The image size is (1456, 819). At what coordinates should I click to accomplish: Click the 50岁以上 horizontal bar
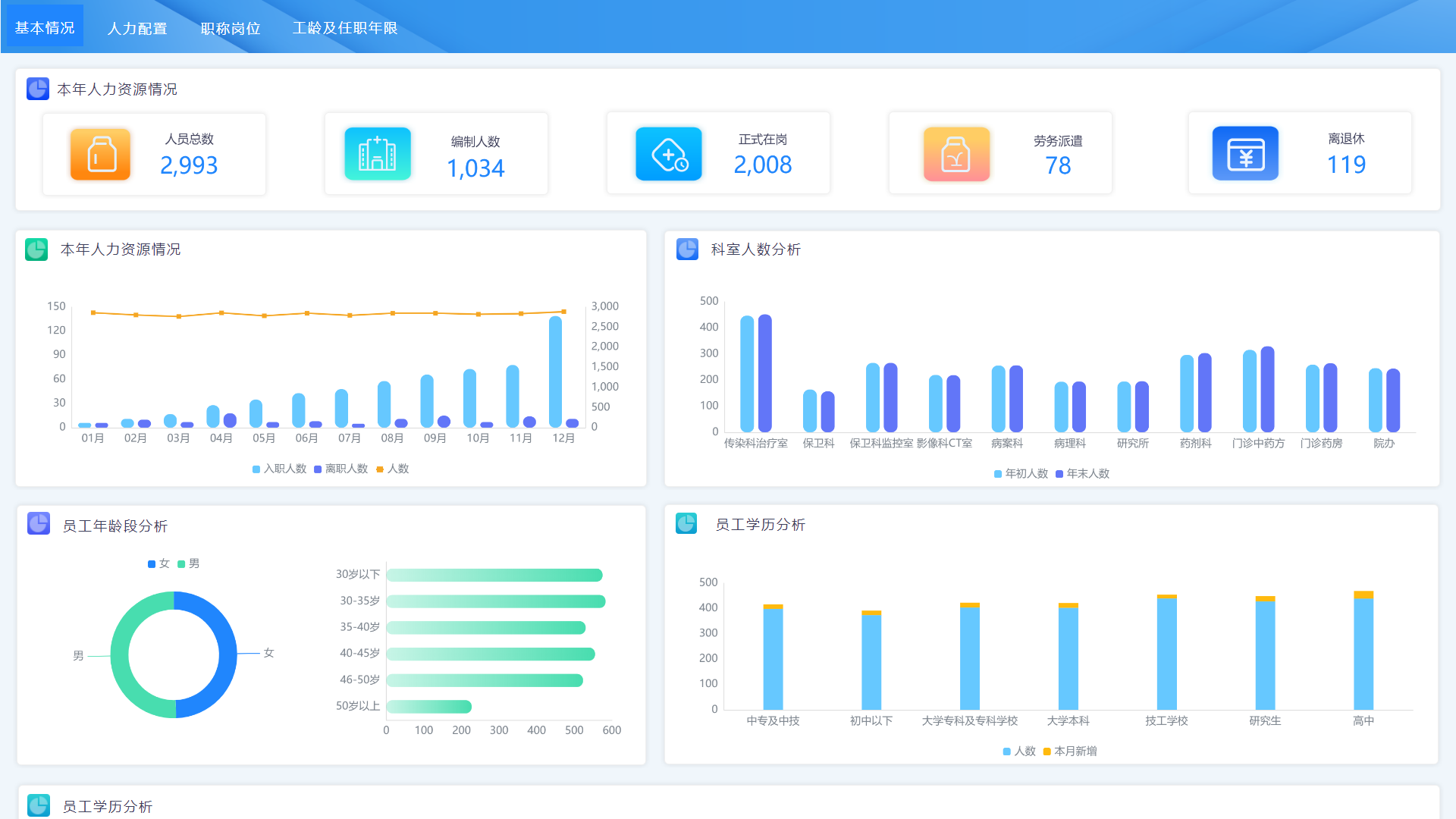(x=429, y=707)
